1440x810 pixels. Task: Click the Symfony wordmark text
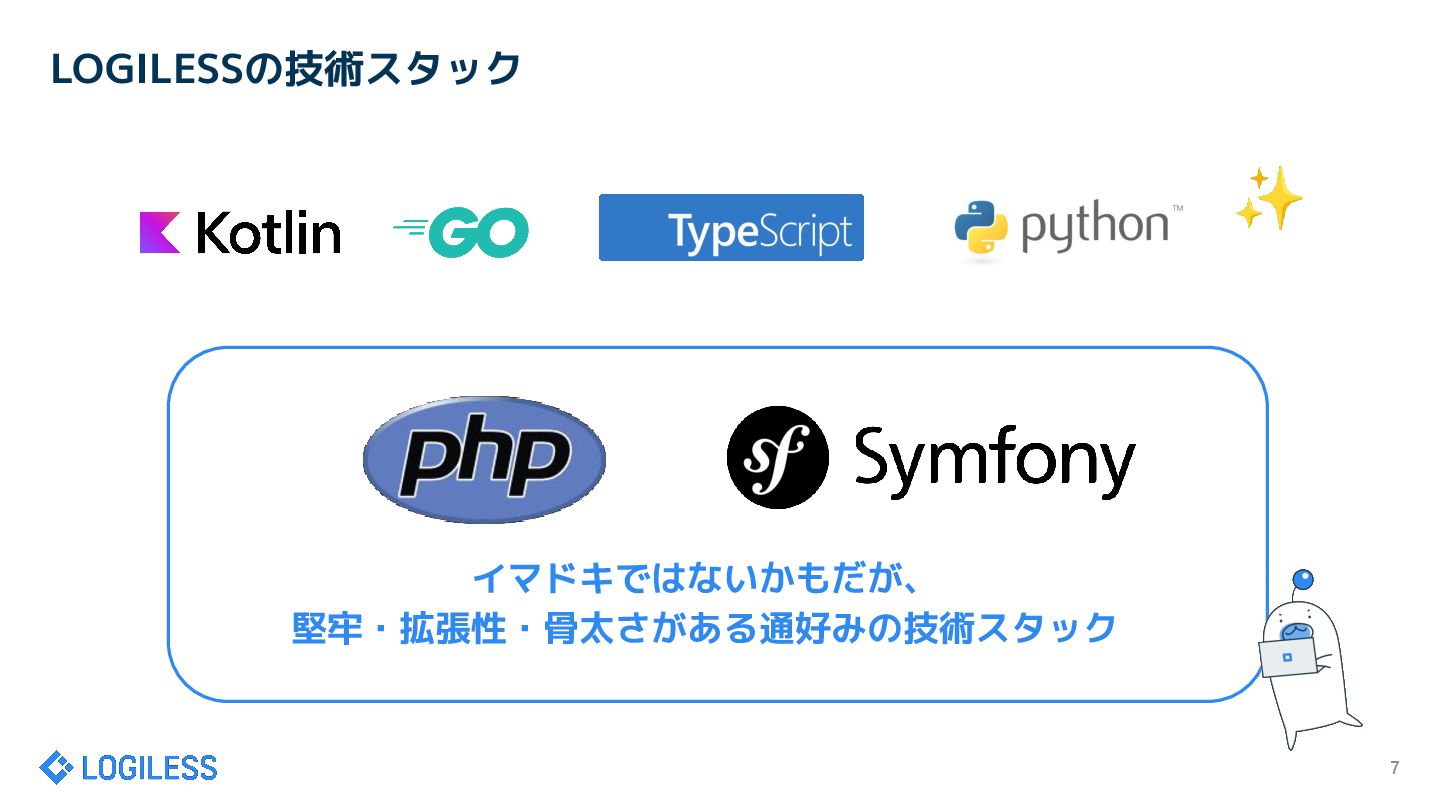995,460
